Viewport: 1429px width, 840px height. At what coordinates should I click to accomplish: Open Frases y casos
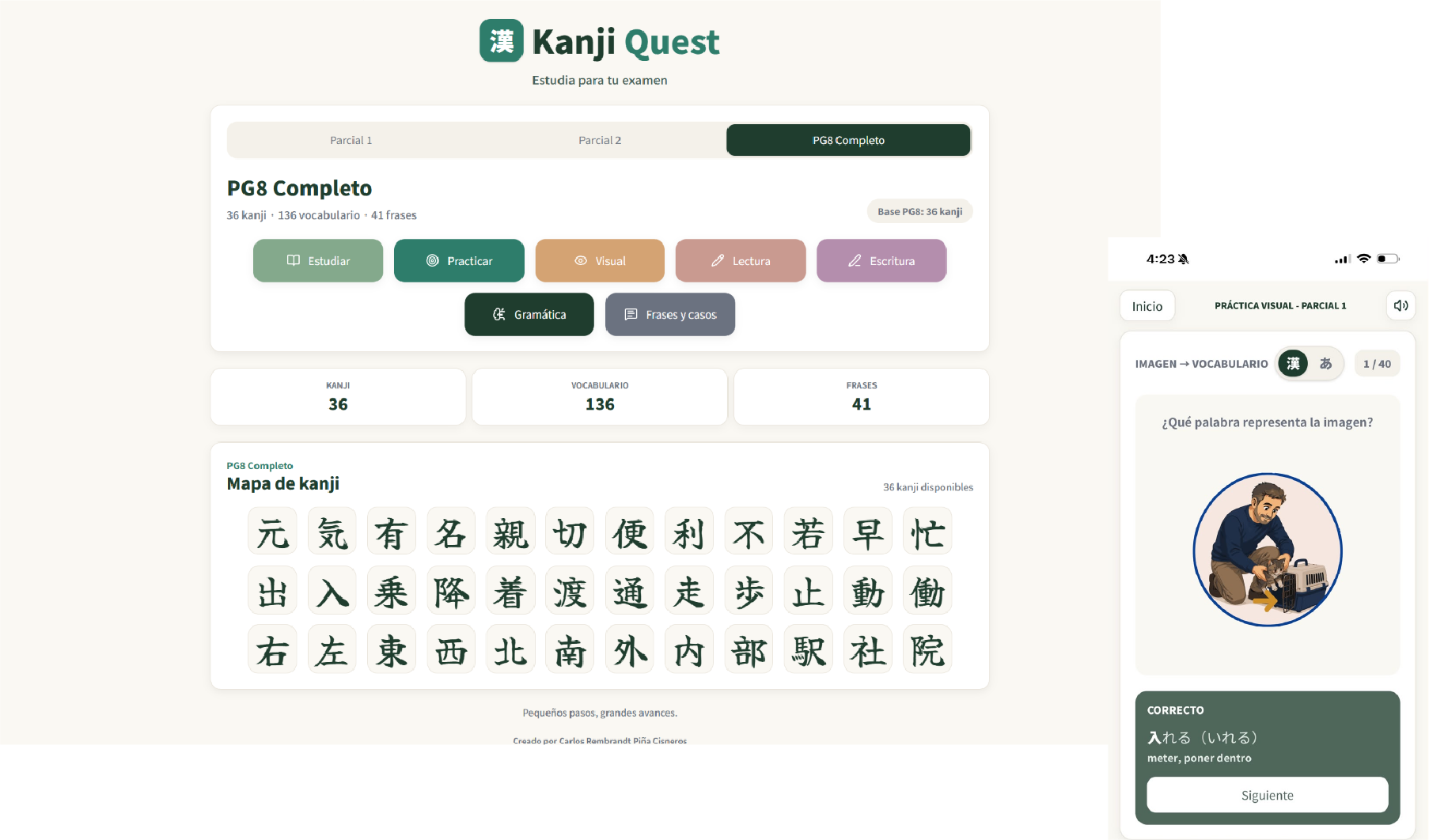coord(670,314)
